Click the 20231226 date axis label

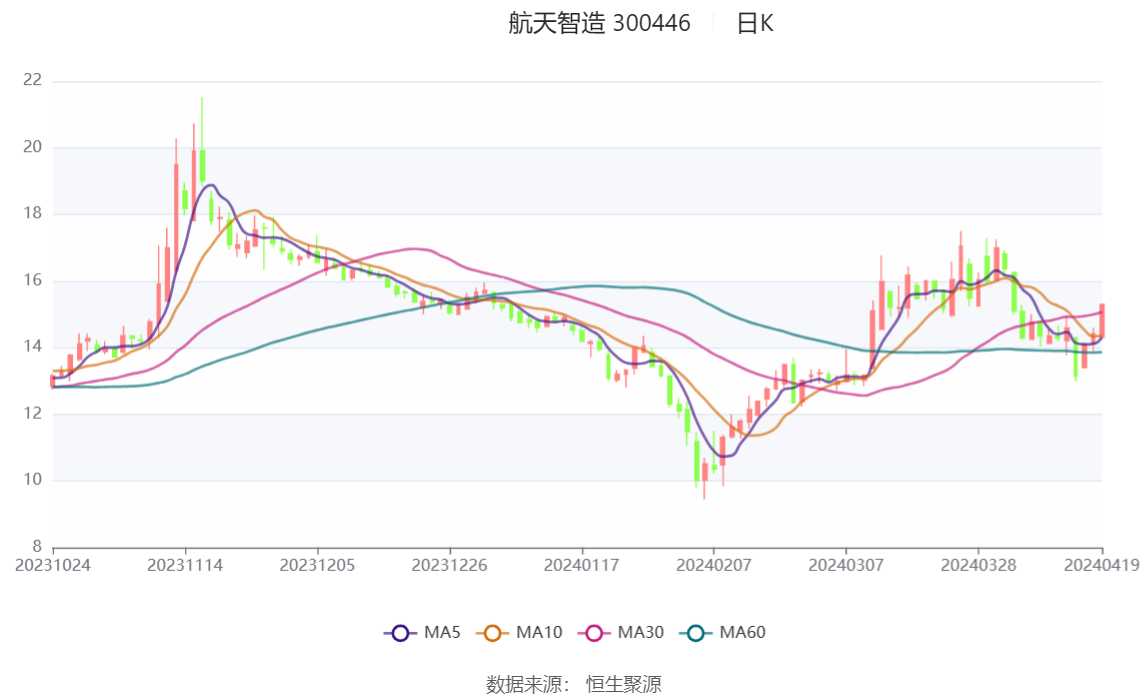pyautogui.click(x=450, y=565)
